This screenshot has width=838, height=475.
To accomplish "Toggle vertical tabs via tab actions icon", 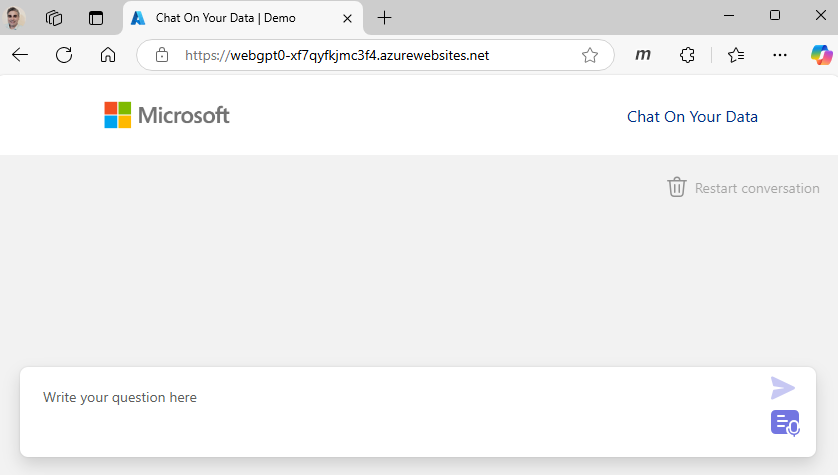I will (96, 17).
